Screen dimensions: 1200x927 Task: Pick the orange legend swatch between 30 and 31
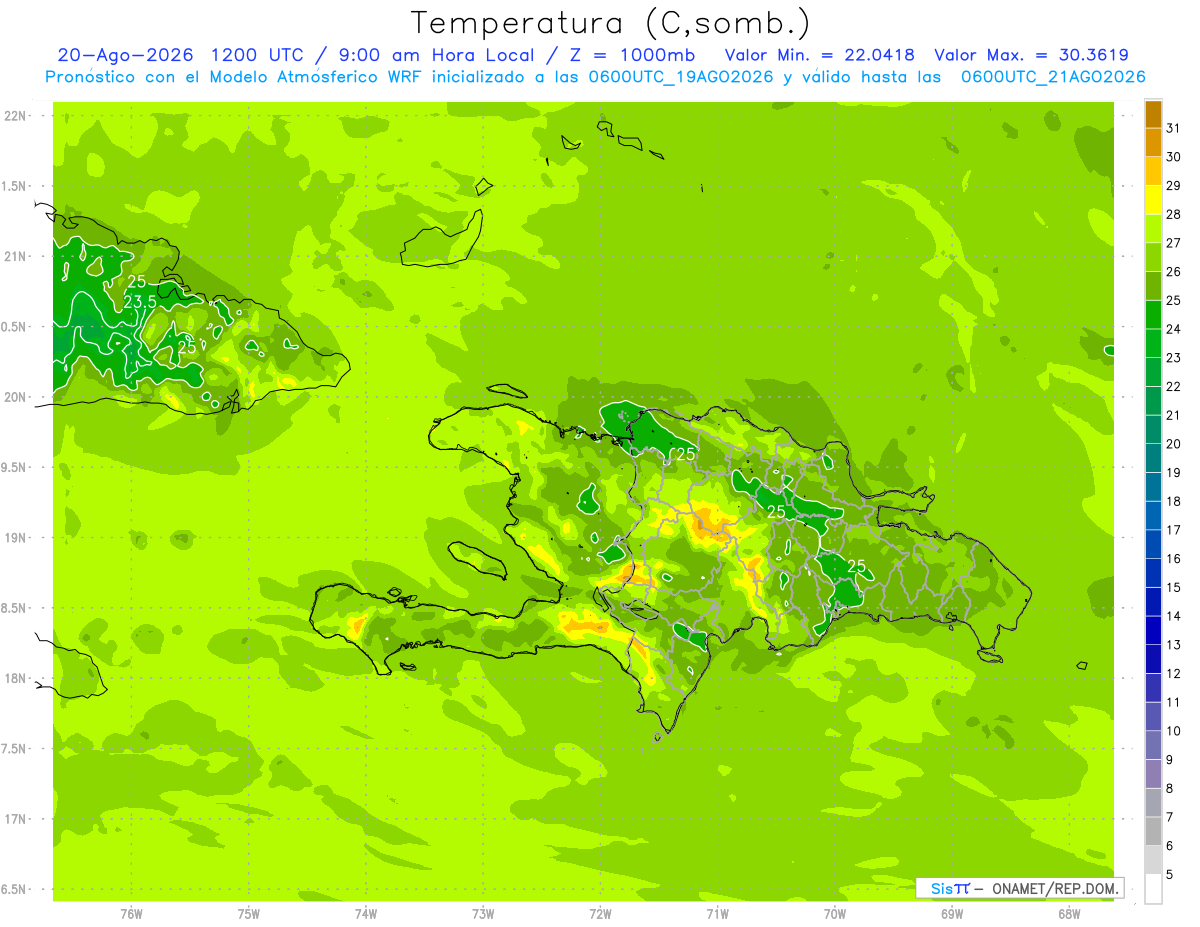pyautogui.click(x=1153, y=142)
